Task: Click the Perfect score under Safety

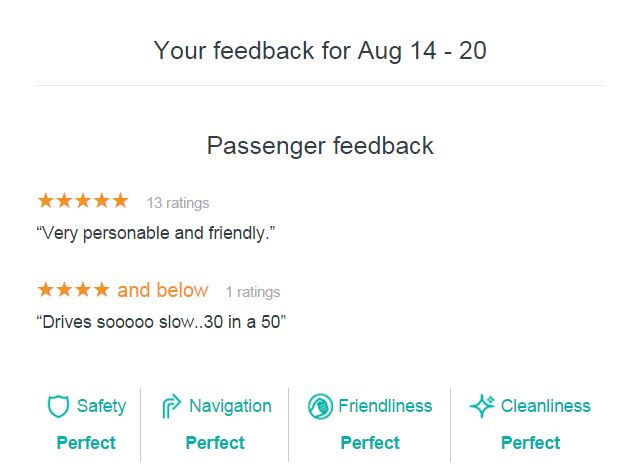Action: tap(86, 443)
